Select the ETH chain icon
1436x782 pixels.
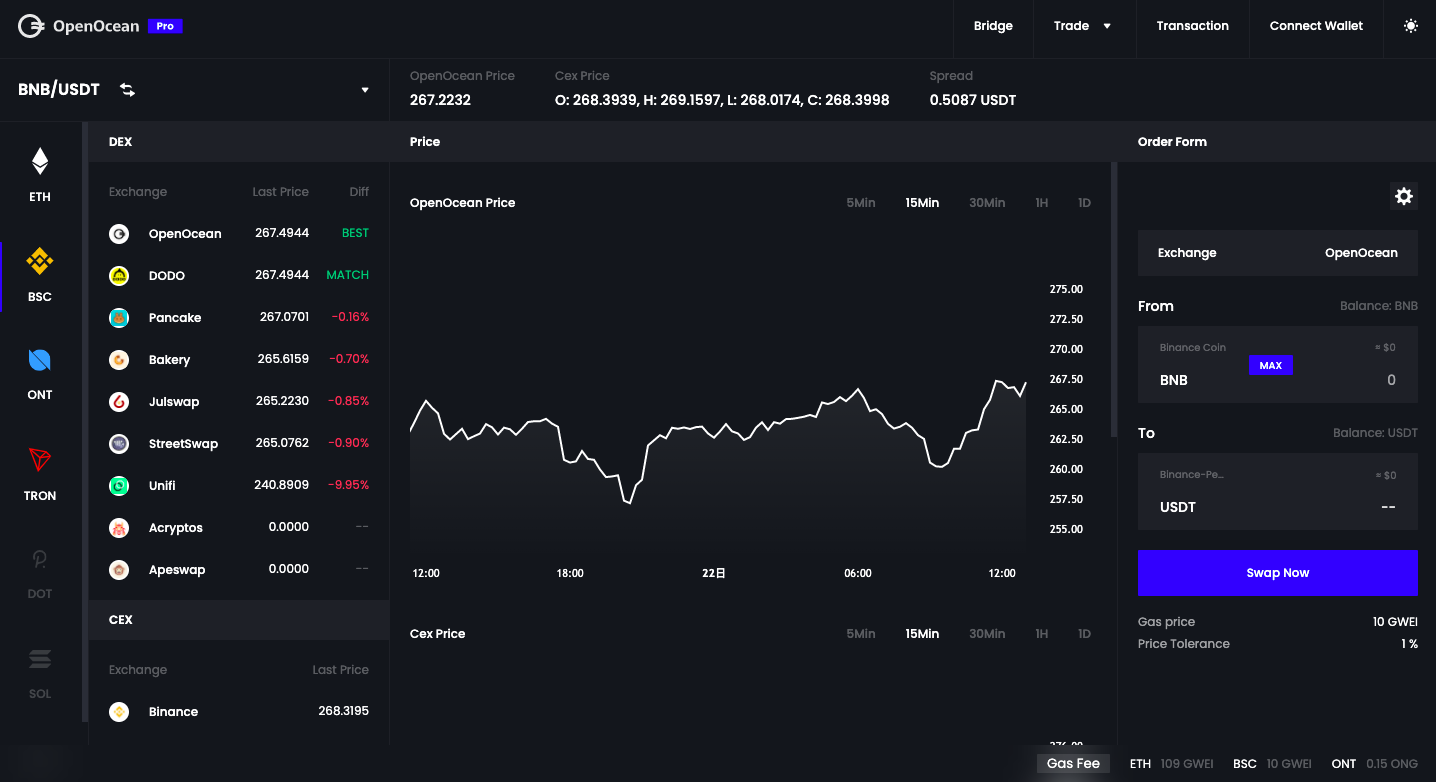coord(40,161)
